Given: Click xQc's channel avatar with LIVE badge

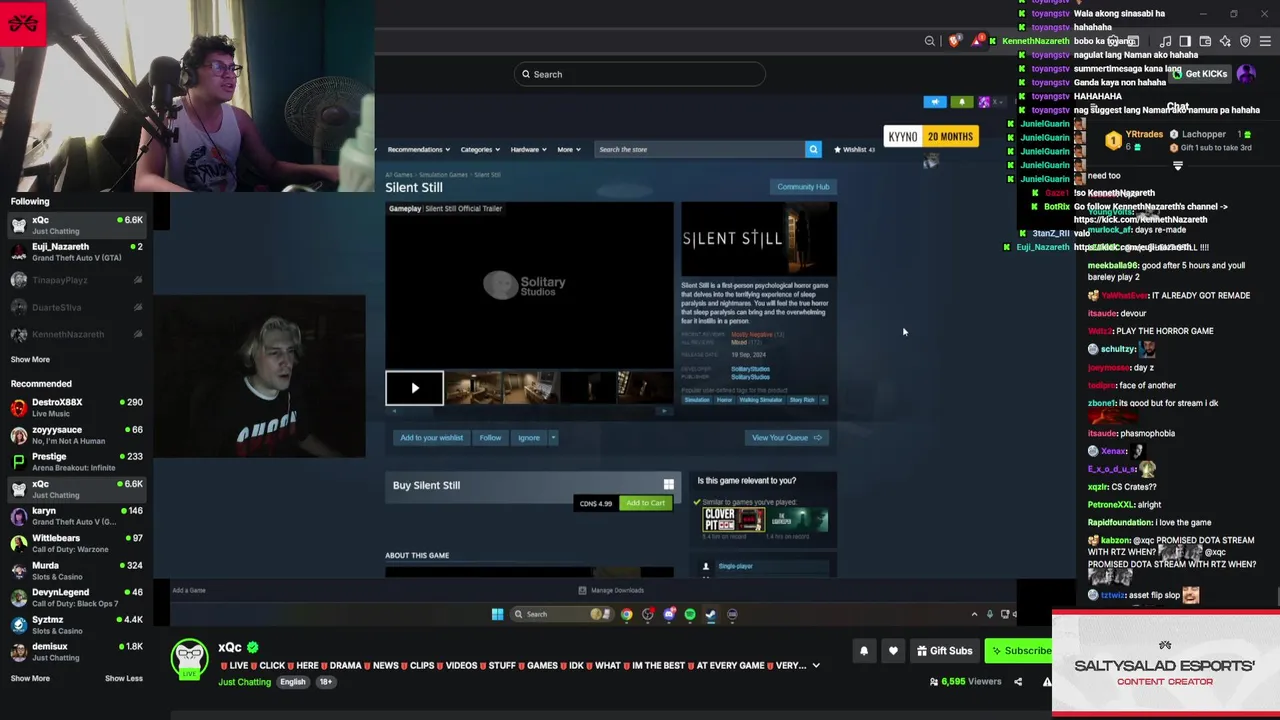Looking at the screenshot, I should point(190,659).
